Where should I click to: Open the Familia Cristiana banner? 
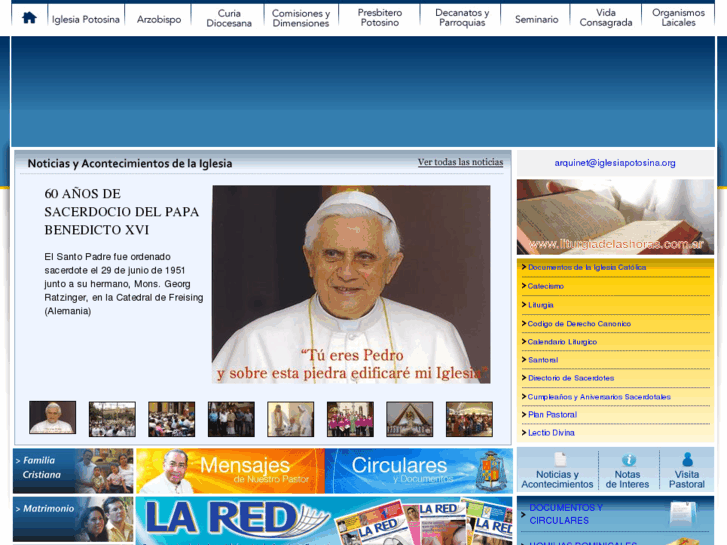click(73, 471)
